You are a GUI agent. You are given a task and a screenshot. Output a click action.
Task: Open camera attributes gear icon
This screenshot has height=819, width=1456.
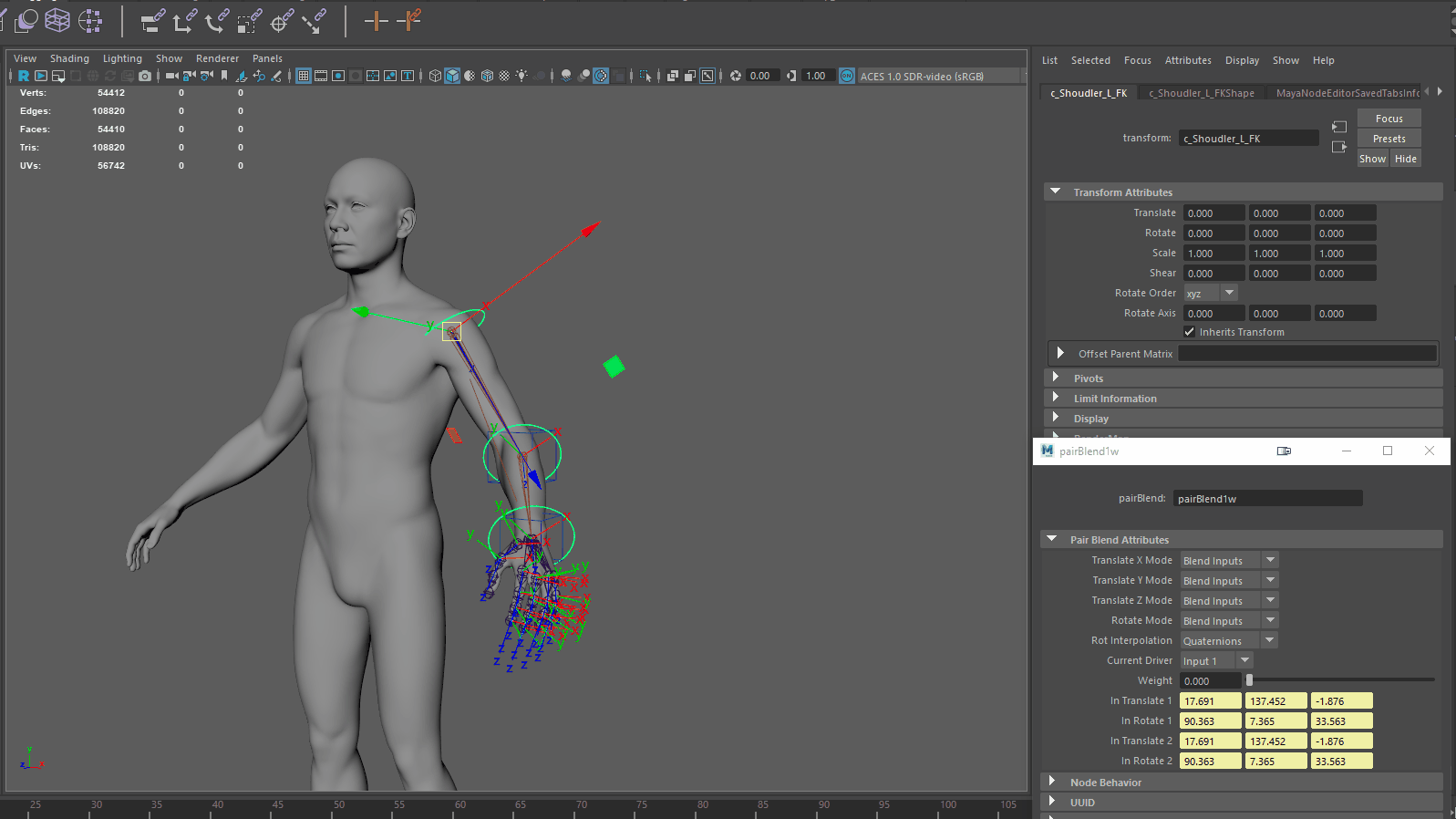click(207, 76)
